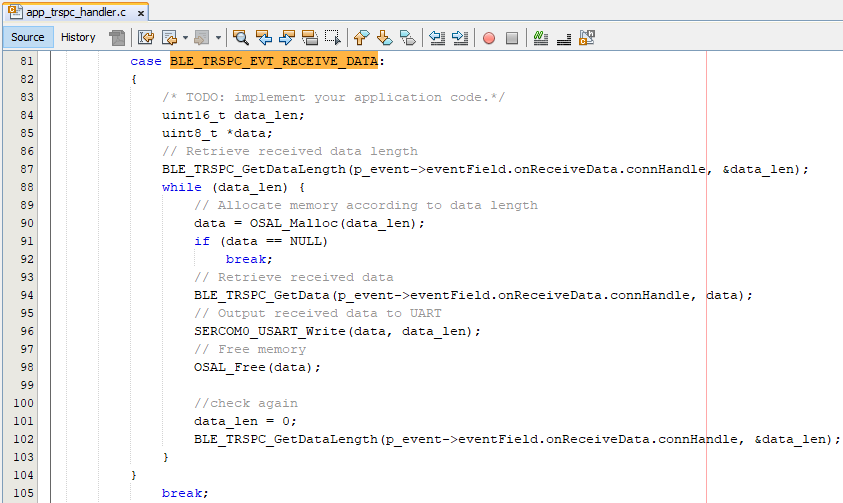Start macro recording with the red circle
The image size is (843, 503).
click(x=489, y=38)
